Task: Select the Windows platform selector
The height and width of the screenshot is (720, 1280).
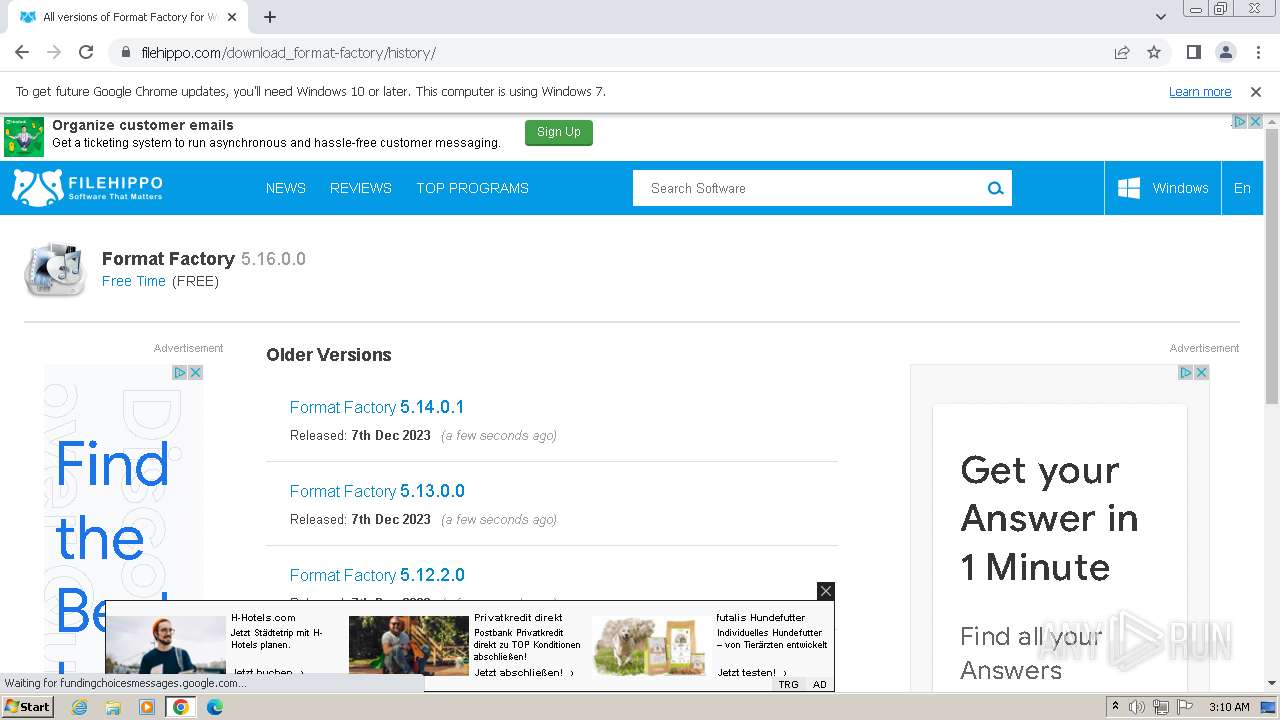Action: coord(1163,188)
